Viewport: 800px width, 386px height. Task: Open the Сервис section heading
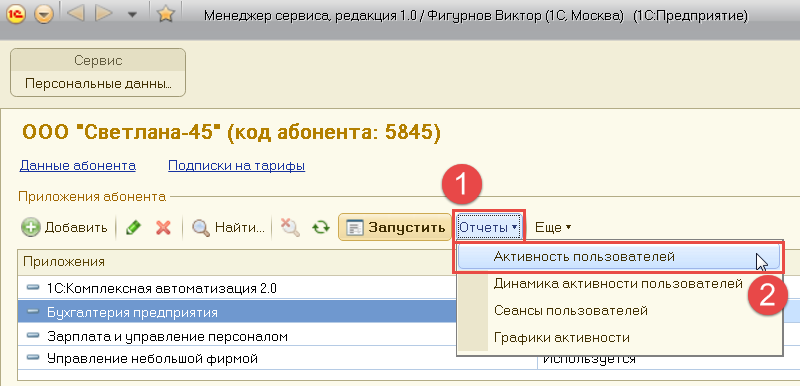pos(98,61)
